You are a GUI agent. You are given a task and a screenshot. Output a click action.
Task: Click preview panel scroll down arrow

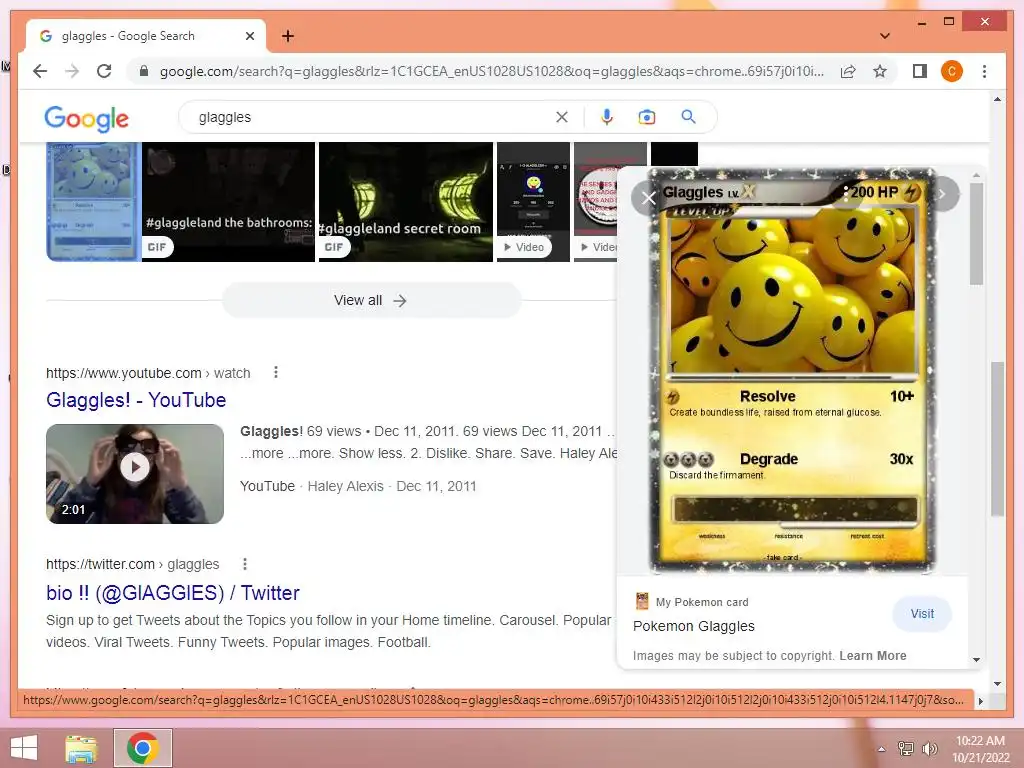pyautogui.click(x=976, y=660)
